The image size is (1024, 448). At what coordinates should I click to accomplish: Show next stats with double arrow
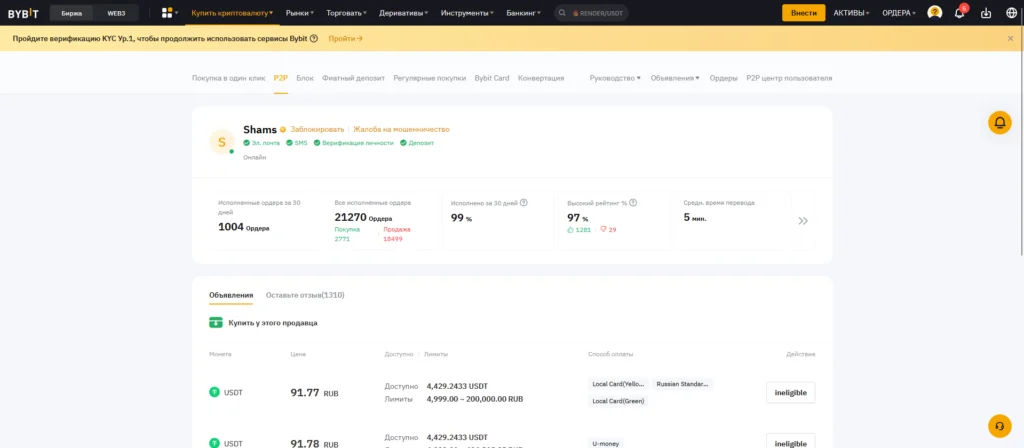(803, 221)
